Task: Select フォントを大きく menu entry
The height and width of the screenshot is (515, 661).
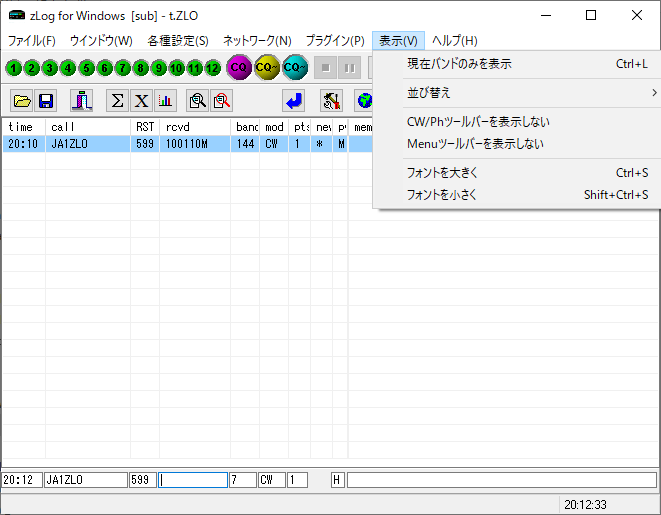Action: coord(517,173)
